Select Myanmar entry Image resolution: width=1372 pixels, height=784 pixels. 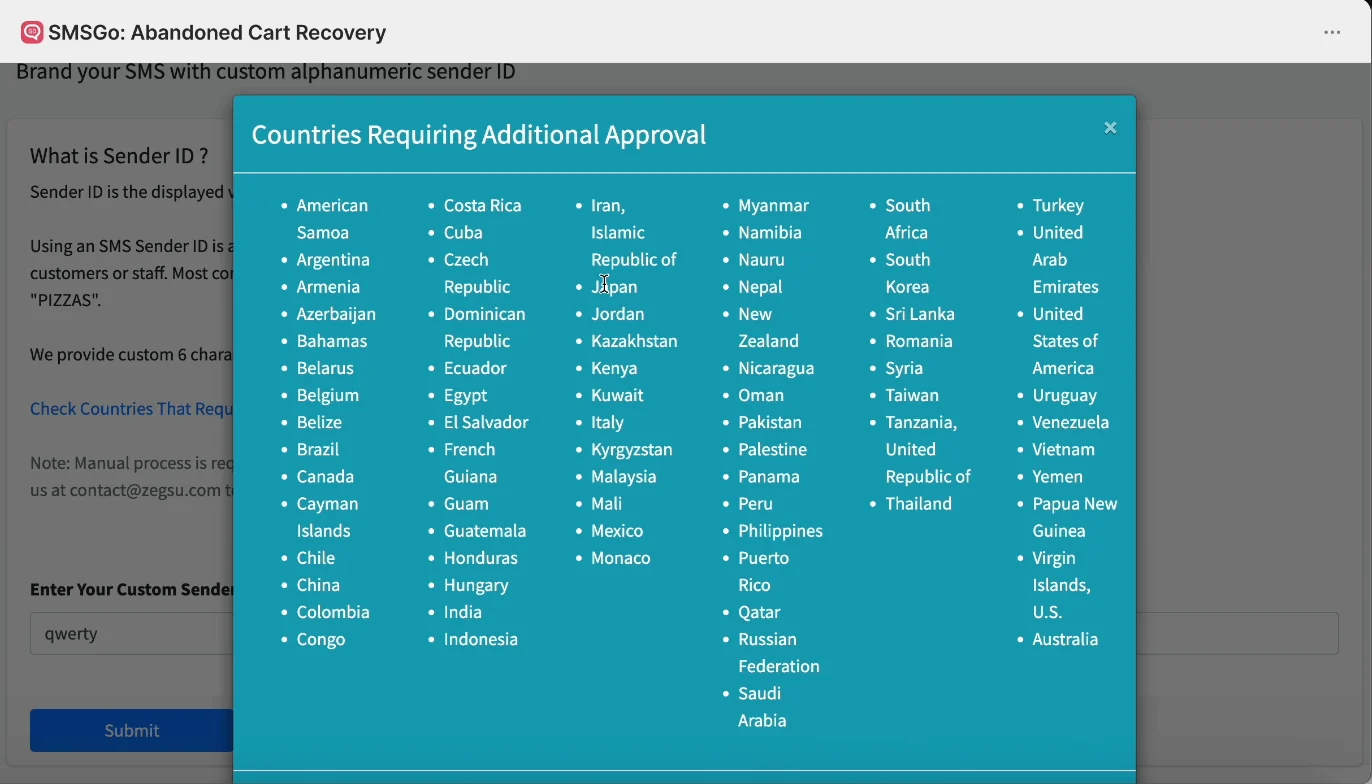[x=774, y=205]
